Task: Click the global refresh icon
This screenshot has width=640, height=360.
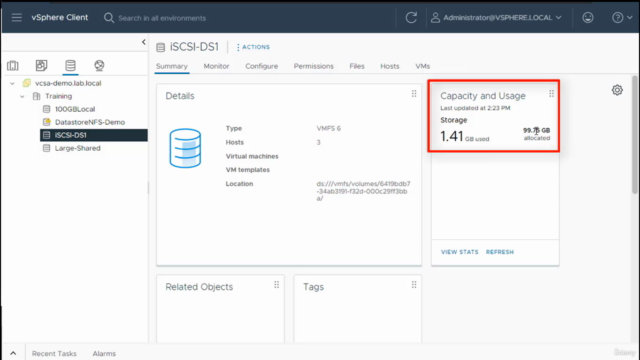Action: pyautogui.click(x=411, y=18)
